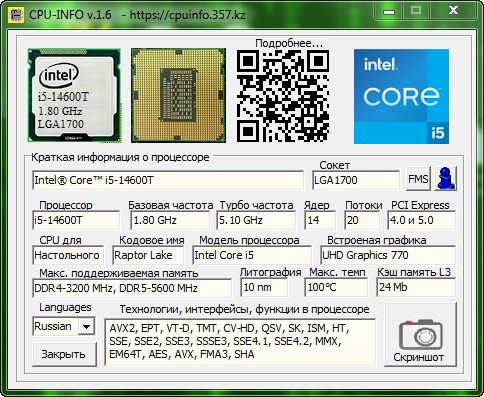The width and height of the screenshot is (484, 397).
Task: Click the Настольного CPU type field
Action: [x=68, y=255]
